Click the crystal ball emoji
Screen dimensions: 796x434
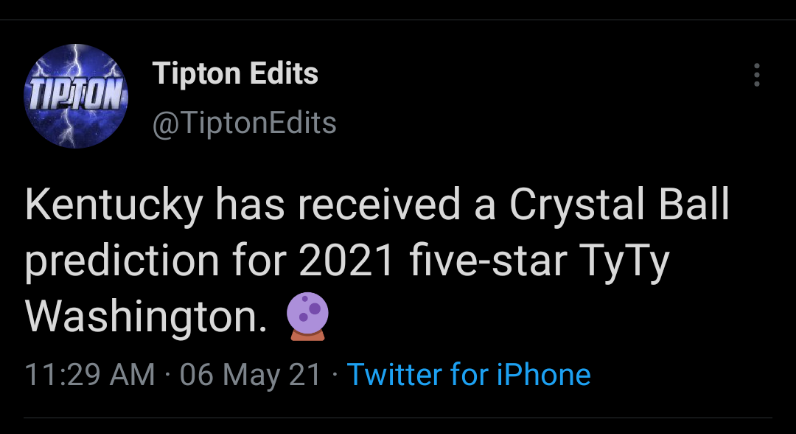pos(307,316)
